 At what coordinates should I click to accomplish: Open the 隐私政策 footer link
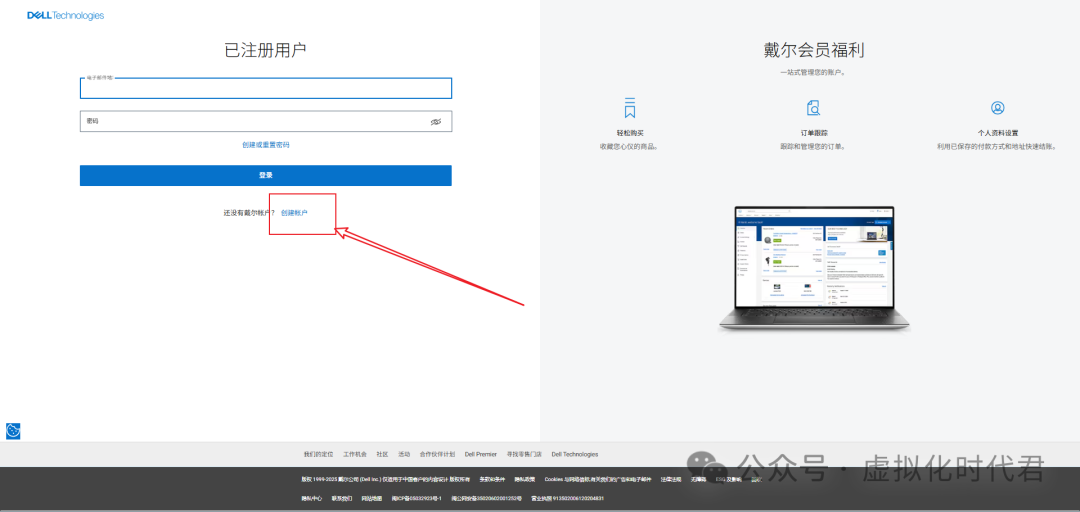pos(525,480)
